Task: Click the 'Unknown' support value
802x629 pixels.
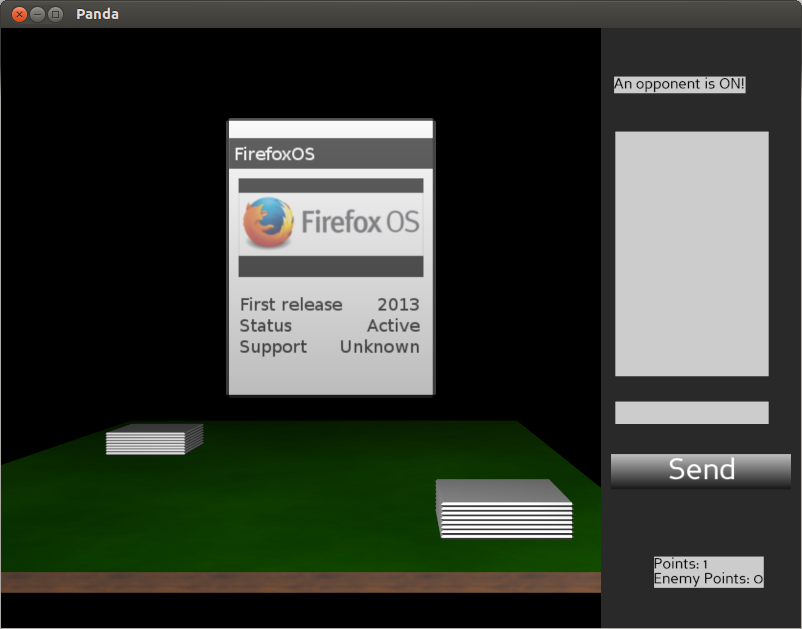Action: [x=380, y=347]
